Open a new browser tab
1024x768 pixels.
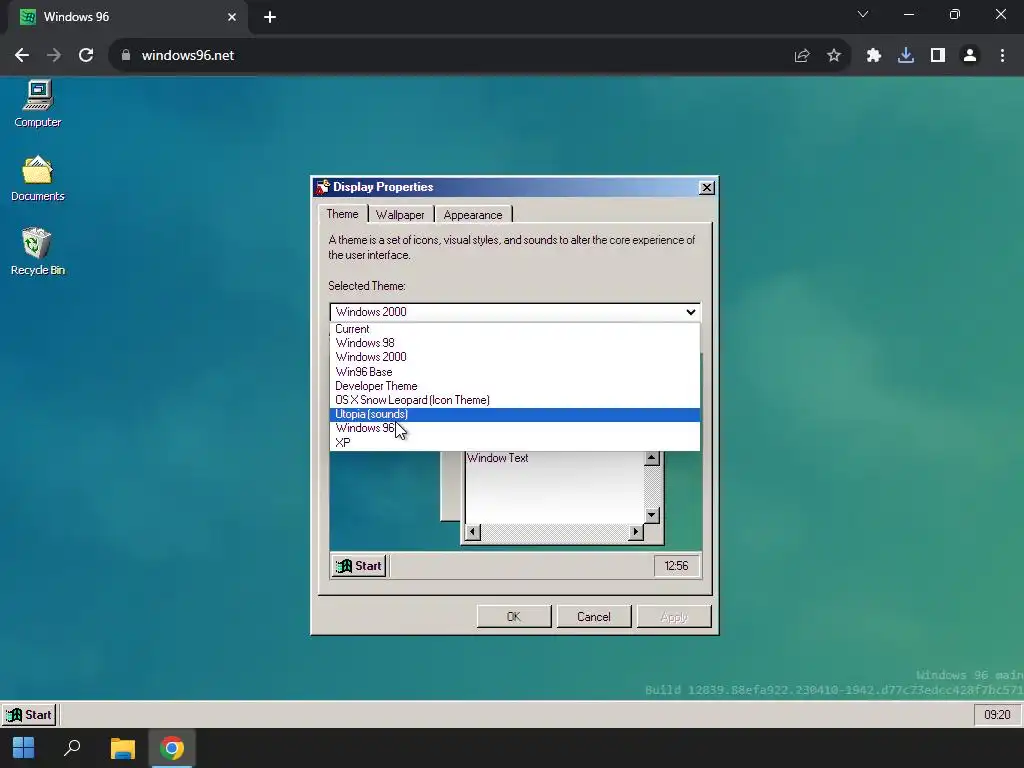[x=270, y=17]
